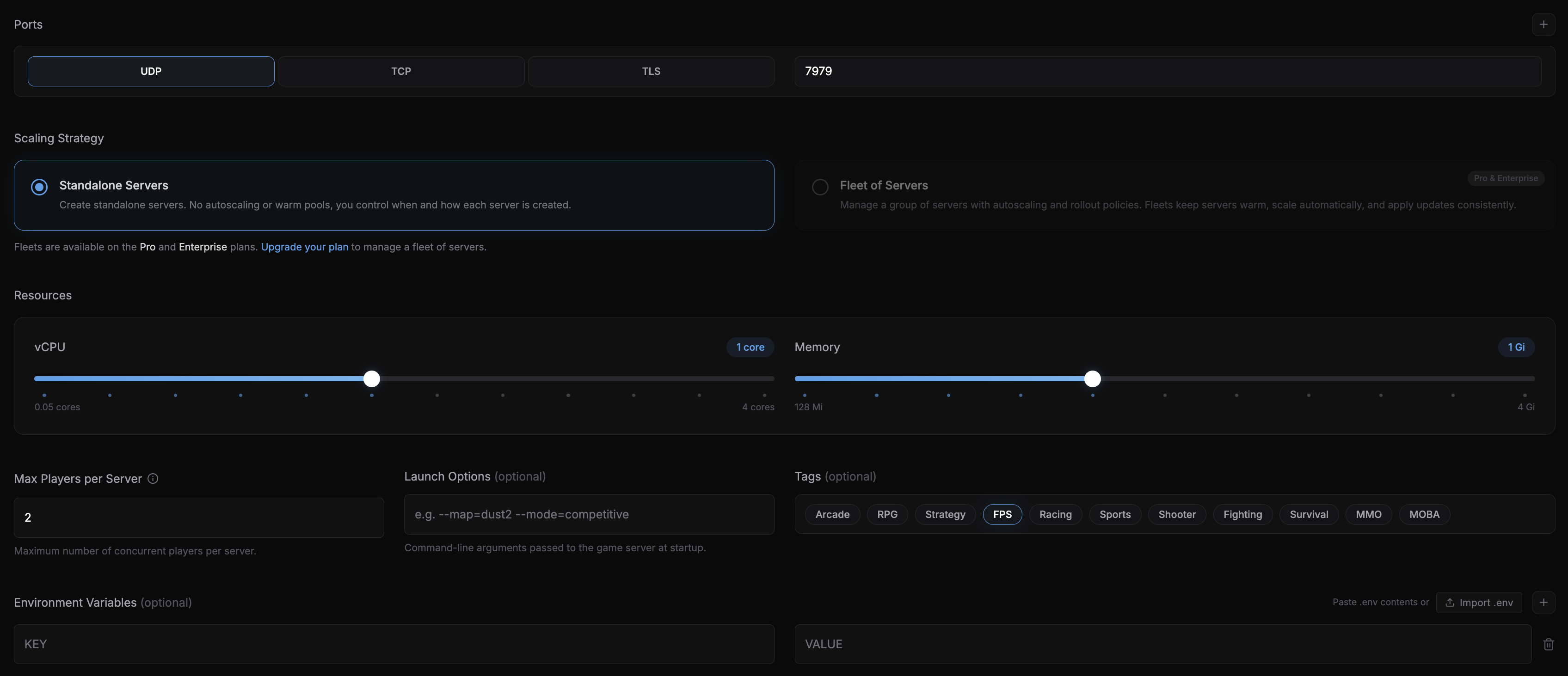Open the Upgrade your plan link

pos(304,247)
